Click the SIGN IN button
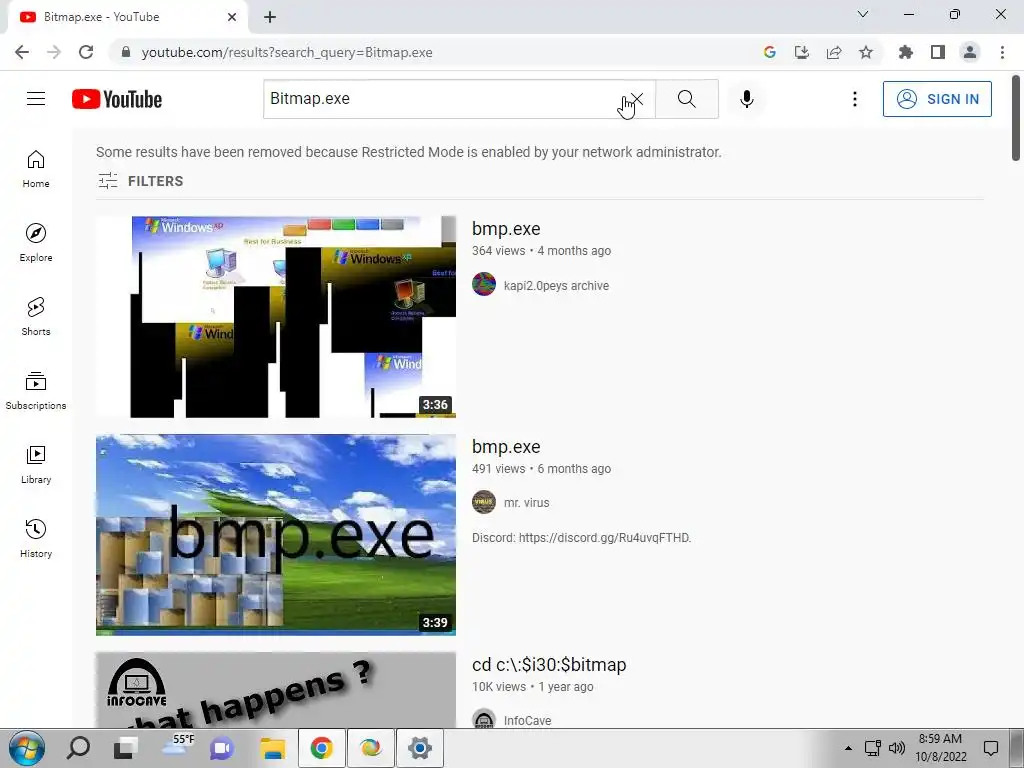Image resolution: width=1024 pixels, height=768 pixels. point(937,99)
